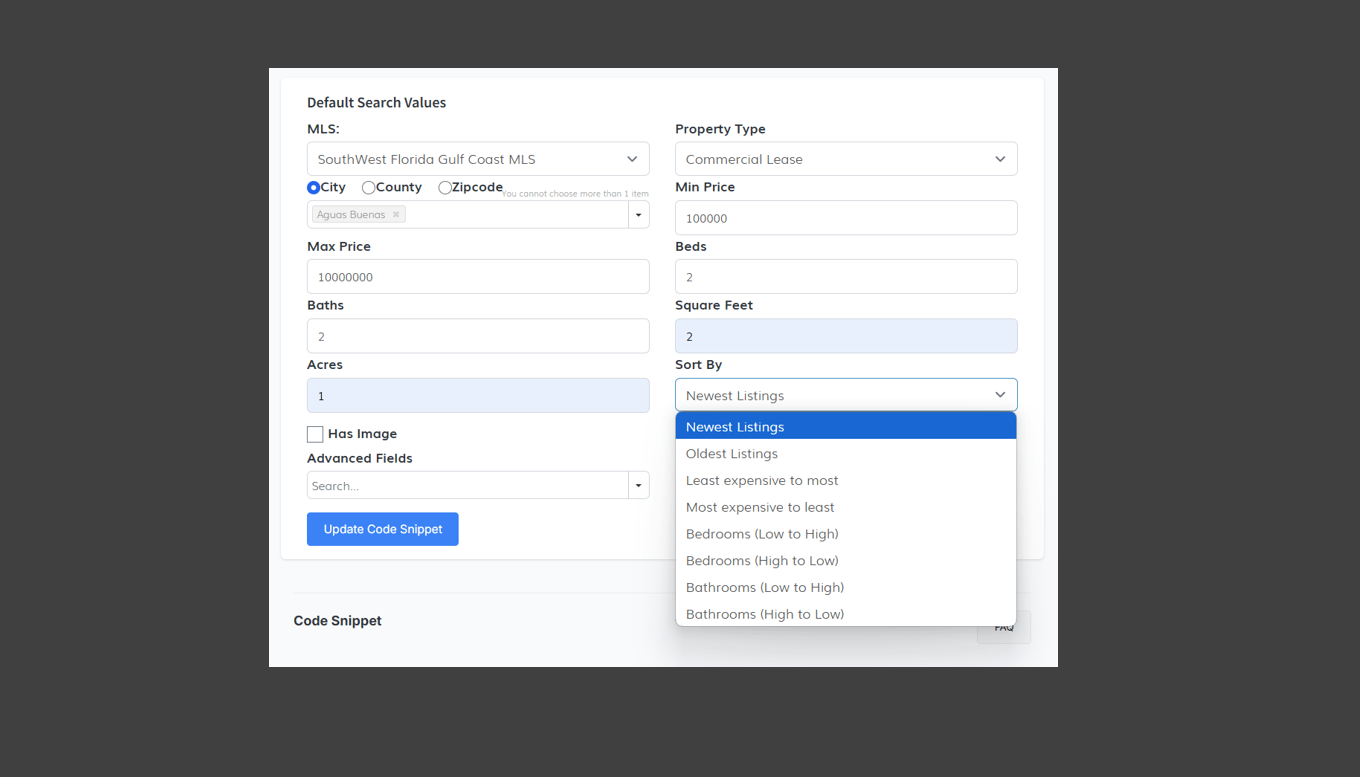Pick Bedrooms (Low to High) sorting
Viewport: 1360px width, 777px height.
click(762, 534)
